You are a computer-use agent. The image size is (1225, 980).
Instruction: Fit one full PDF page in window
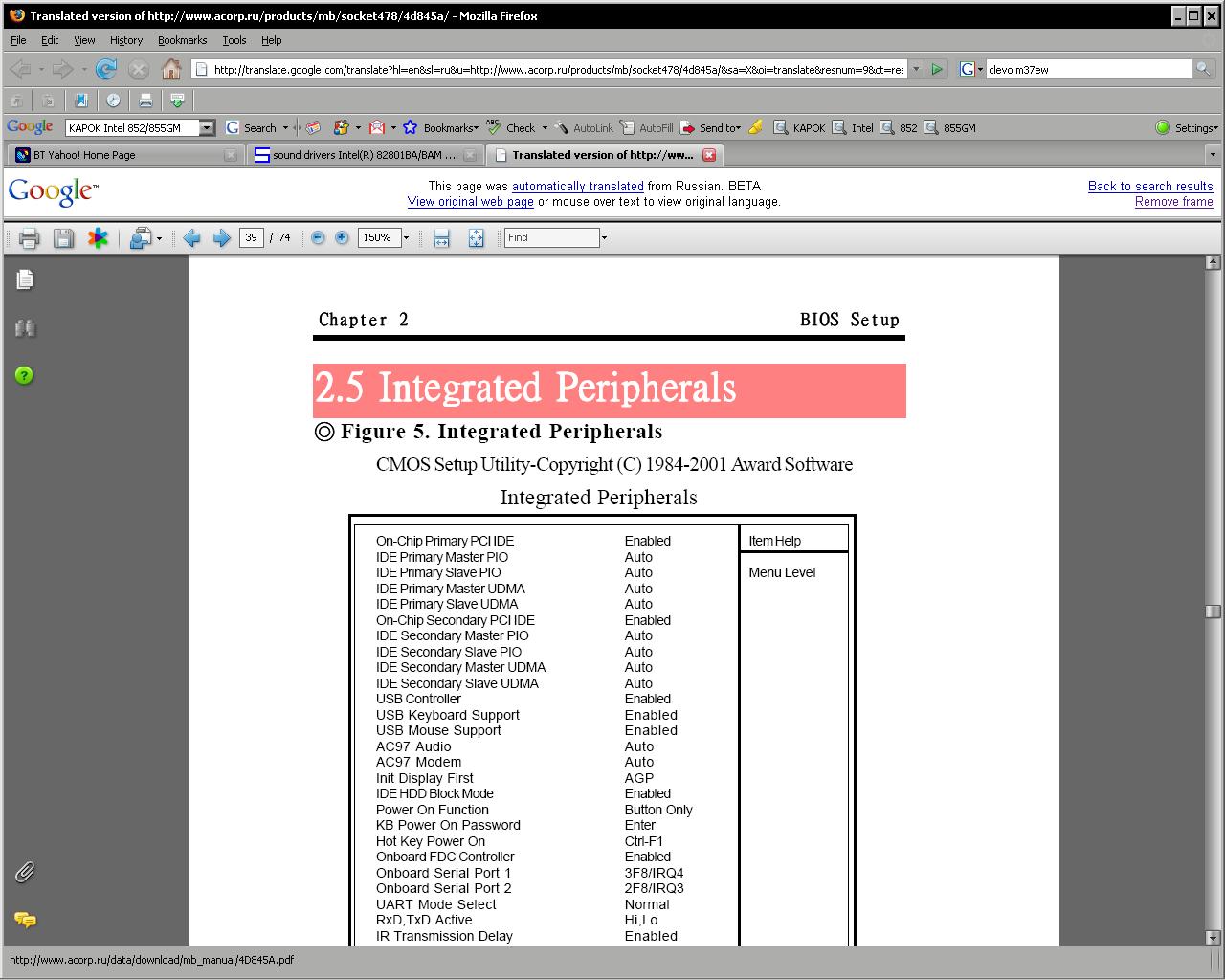click(476, 238)
